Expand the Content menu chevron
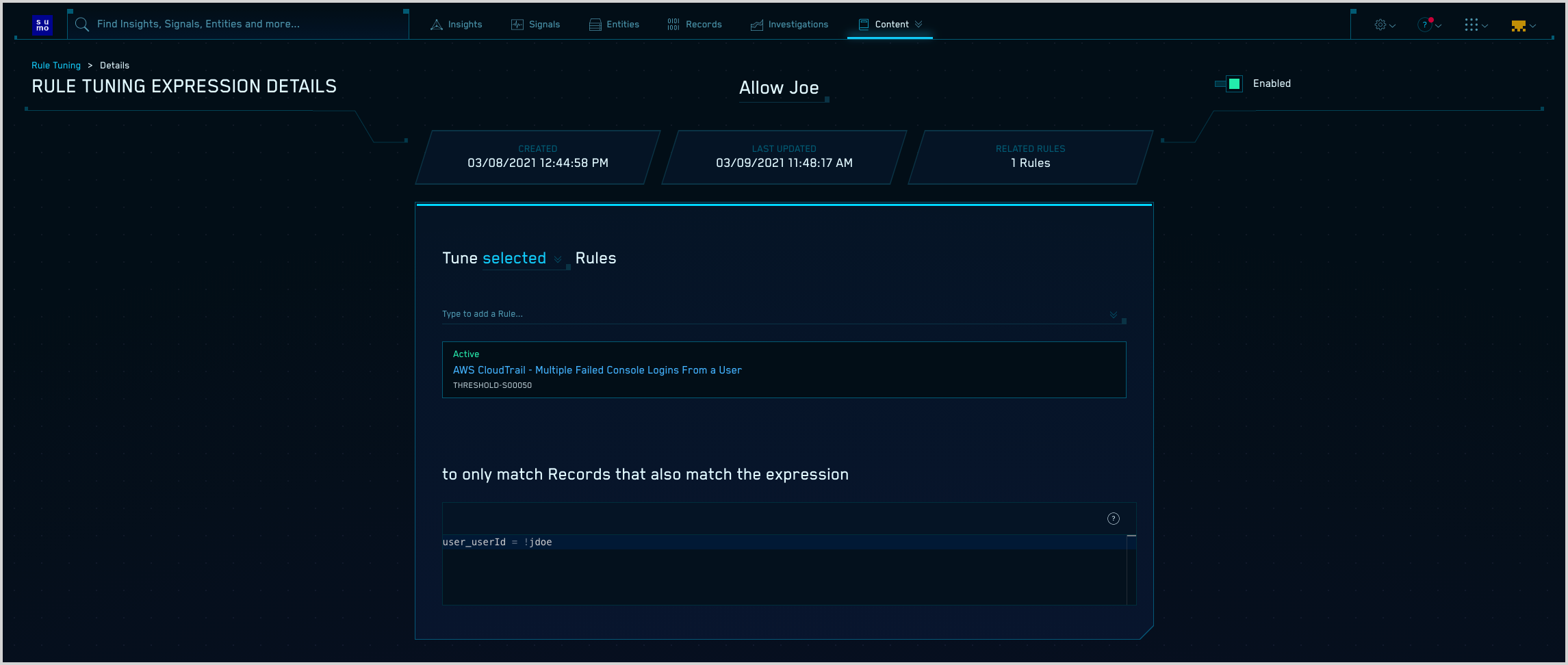Viewport: 1568px width, 665px height. point(918,24)
